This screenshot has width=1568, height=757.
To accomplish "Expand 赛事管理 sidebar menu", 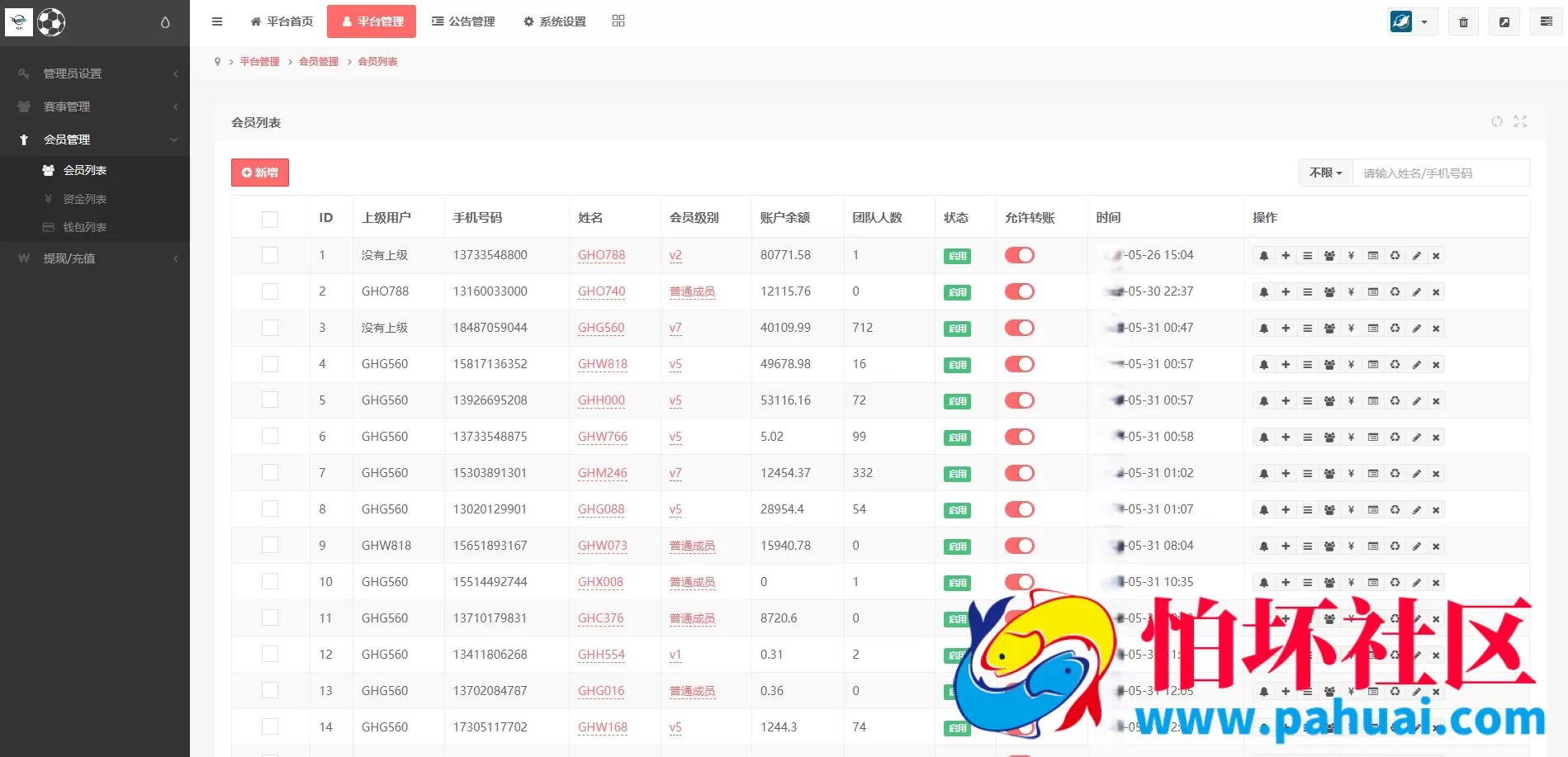I will [x=95, y=106].
